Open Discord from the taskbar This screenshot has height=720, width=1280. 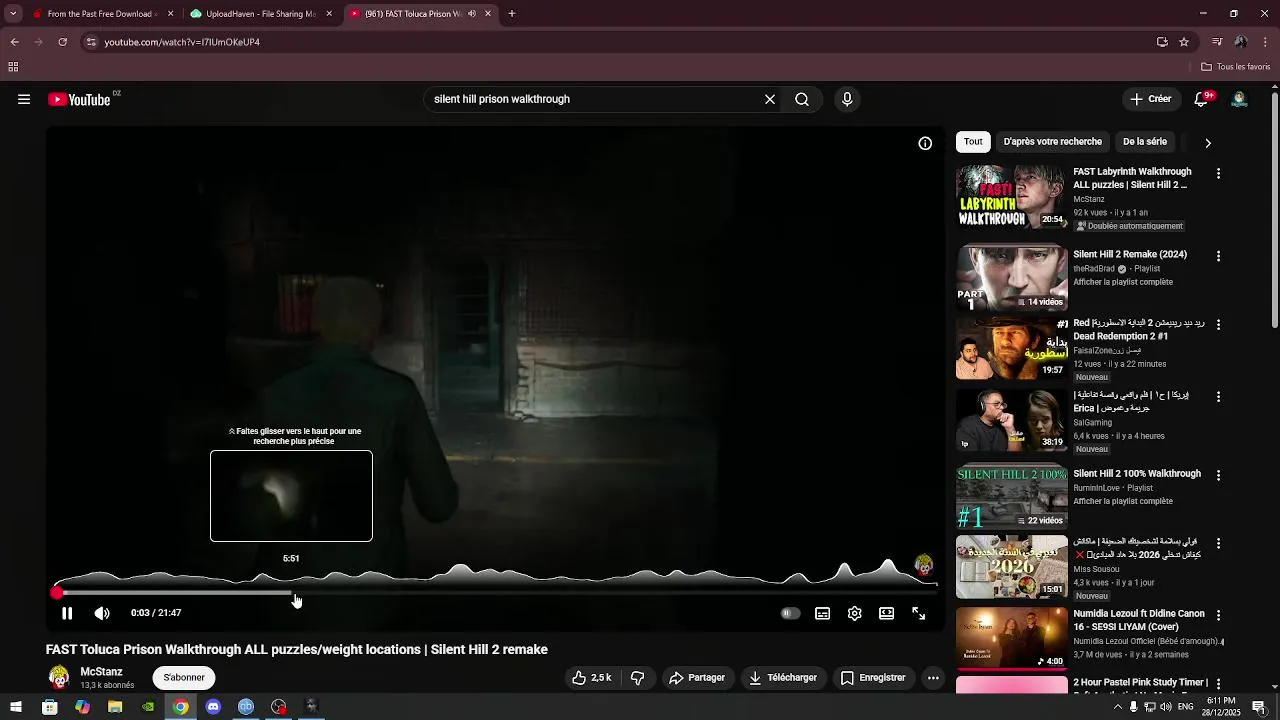tap(213, 707)
